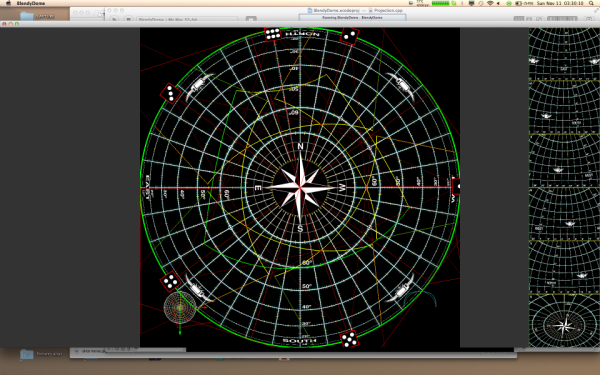
Task: Click the E label beside the compass
Action: (258, 188)
